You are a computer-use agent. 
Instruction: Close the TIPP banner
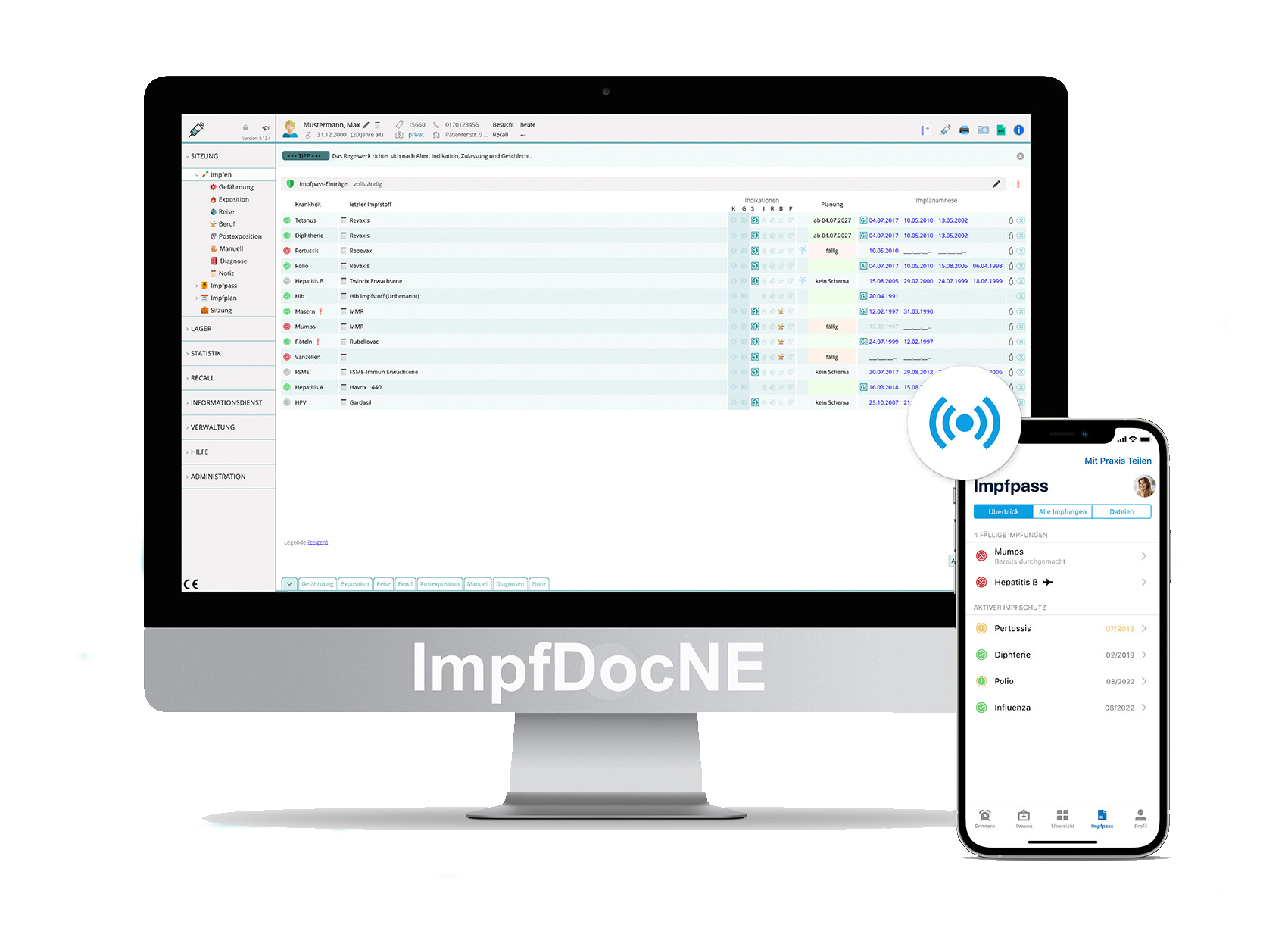(x=1020, y=156)
